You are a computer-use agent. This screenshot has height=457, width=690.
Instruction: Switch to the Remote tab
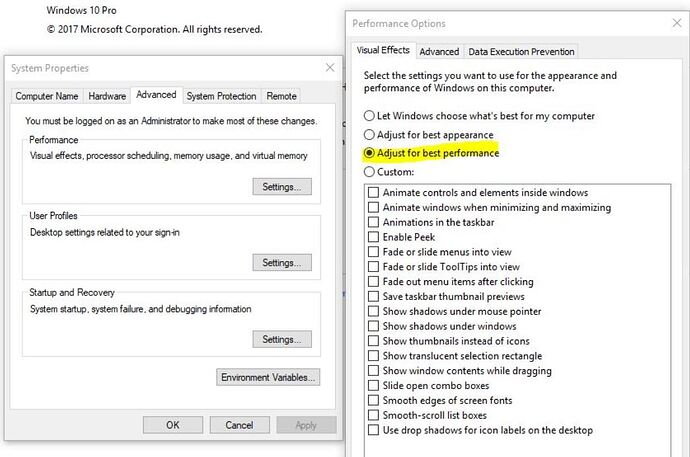pos(281,96)
